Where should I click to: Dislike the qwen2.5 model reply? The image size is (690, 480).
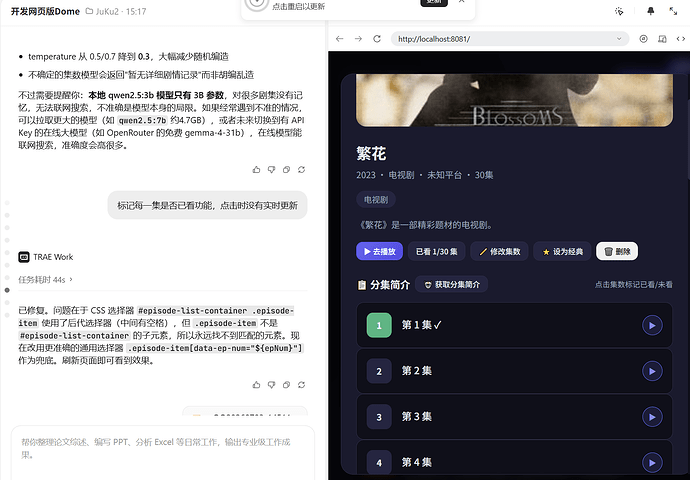(272, 169)
